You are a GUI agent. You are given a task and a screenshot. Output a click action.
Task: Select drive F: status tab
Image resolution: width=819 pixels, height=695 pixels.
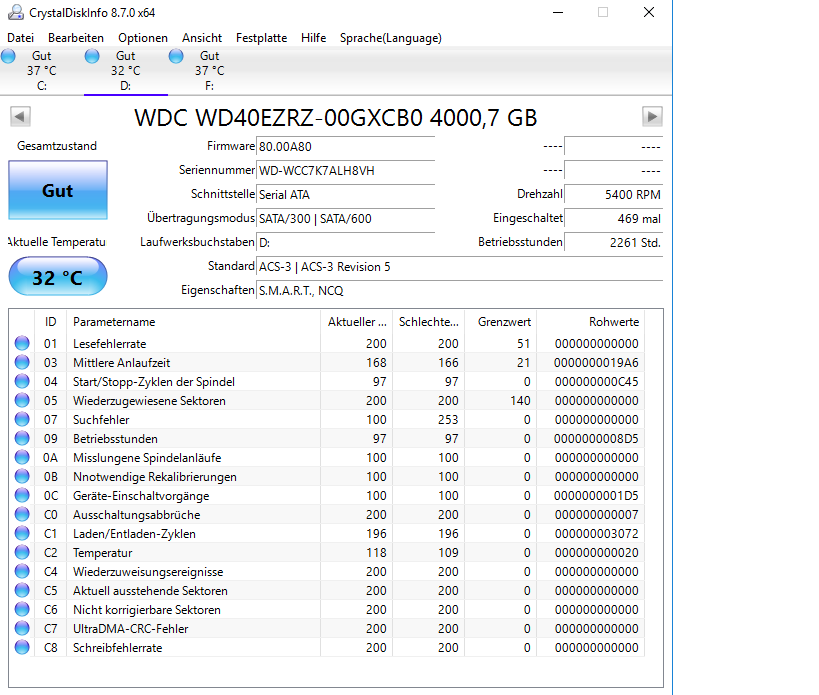(209, 70)
